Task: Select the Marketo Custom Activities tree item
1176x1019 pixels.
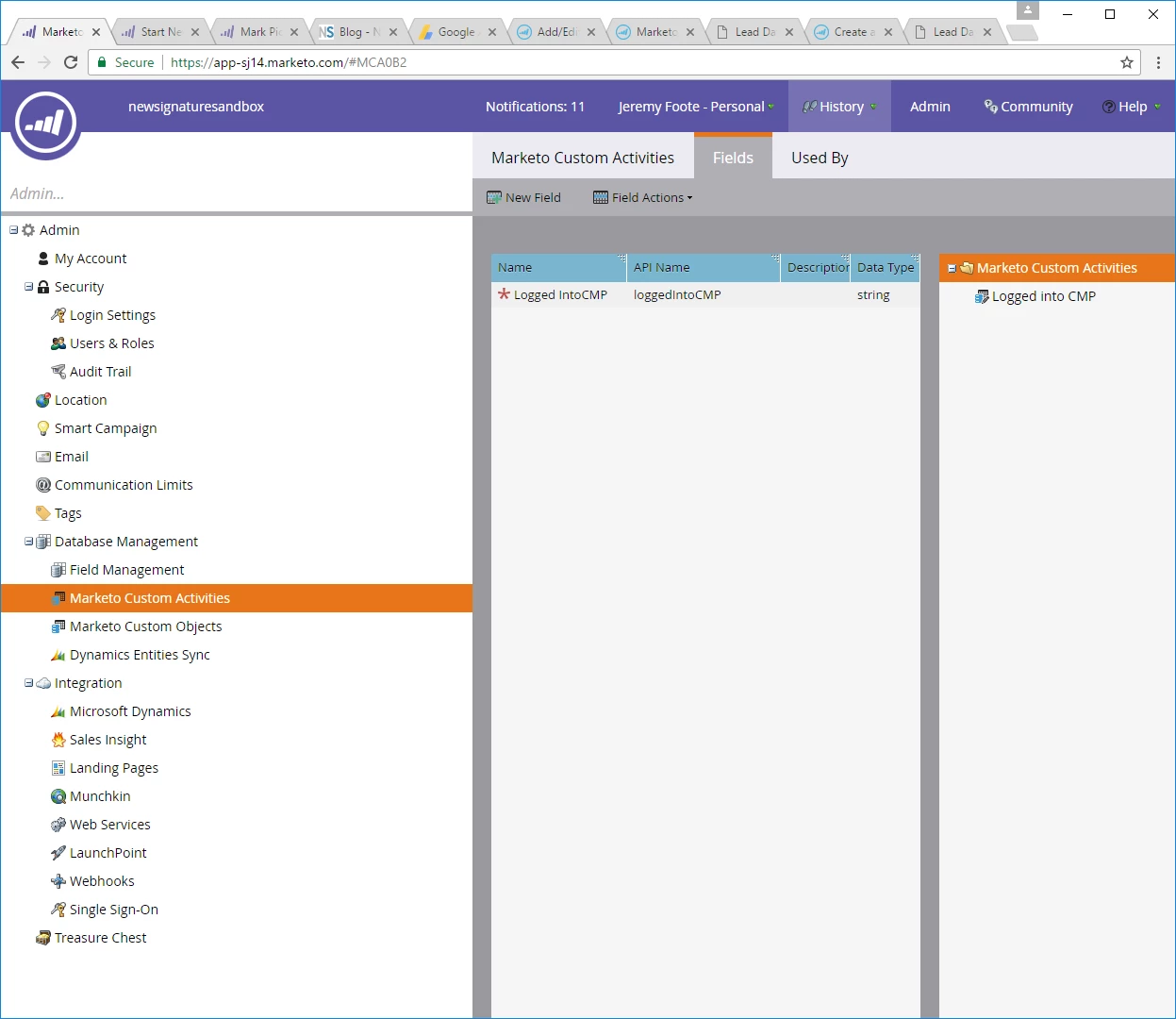Action: [236, 598]
